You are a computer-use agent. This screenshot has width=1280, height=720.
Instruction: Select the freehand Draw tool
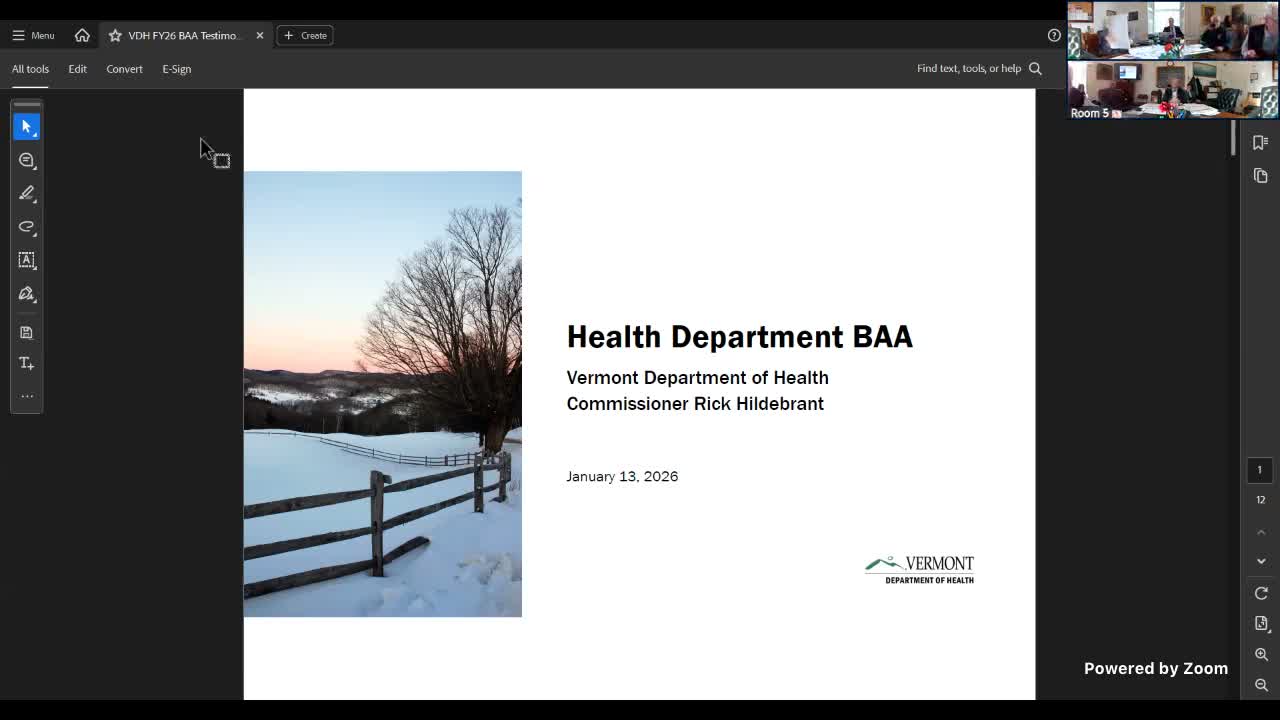pos(27,227)
